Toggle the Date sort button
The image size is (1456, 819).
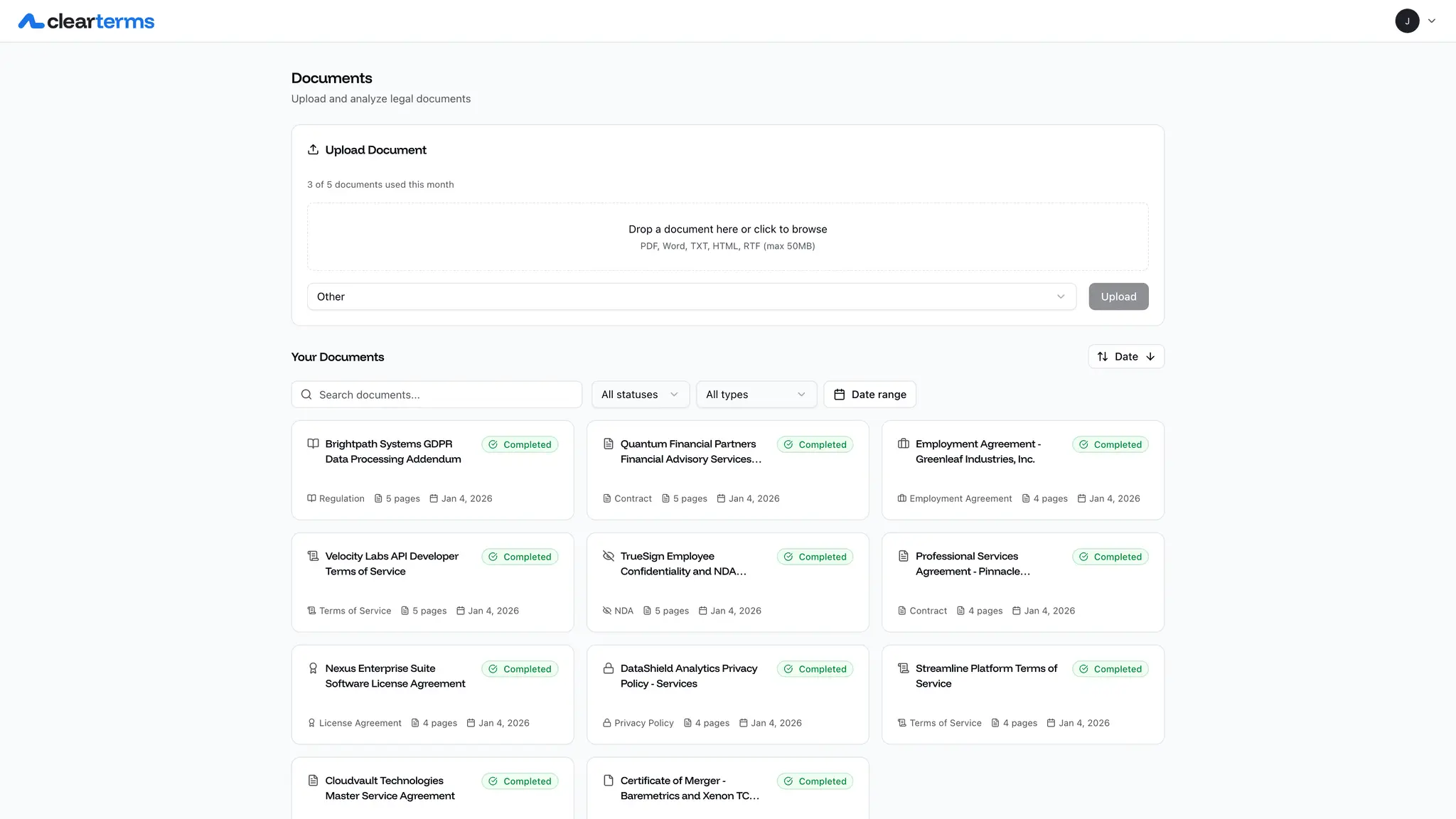1126,357
